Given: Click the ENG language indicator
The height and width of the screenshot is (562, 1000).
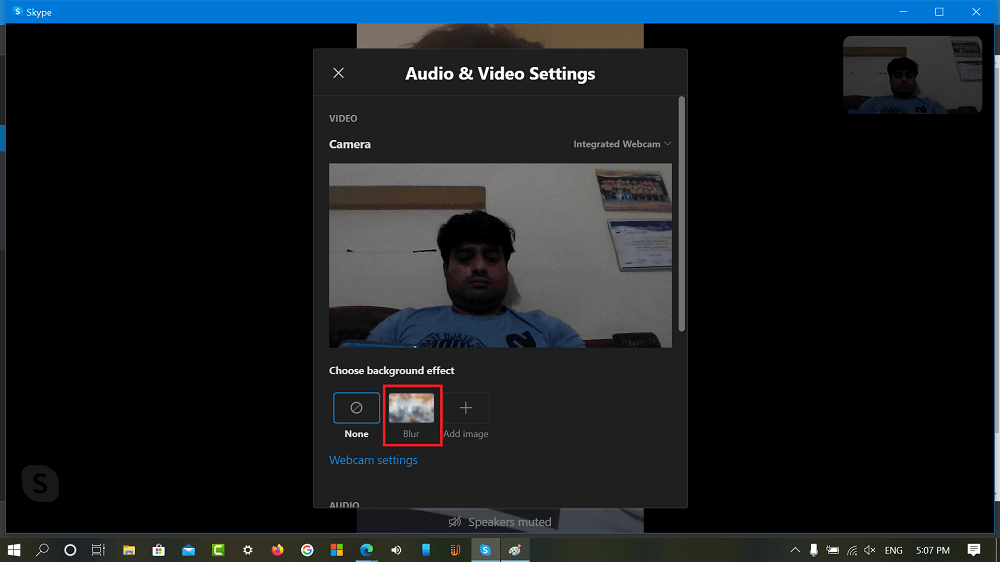Looking at the screenshot, I should (x=893, y=550).
